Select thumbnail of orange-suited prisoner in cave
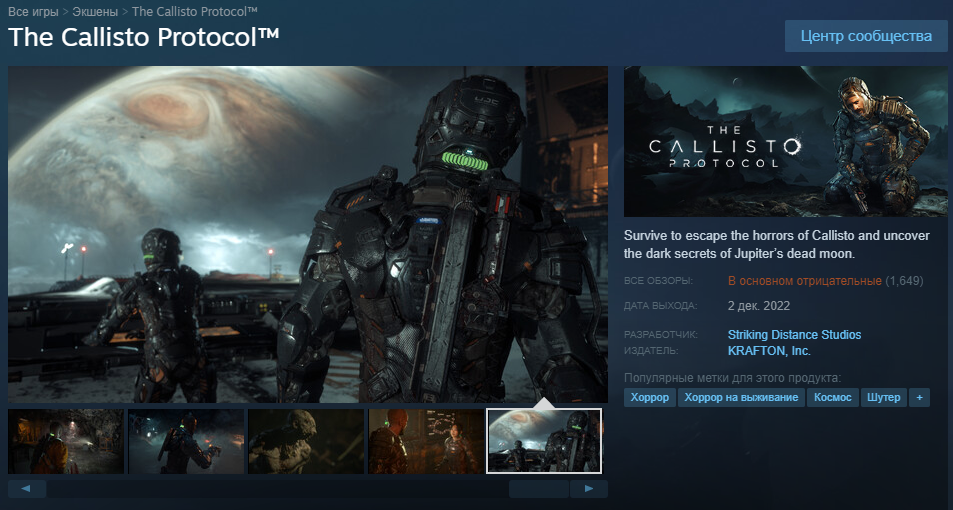Viewport: 953px width, 510px height. click(x=66, y=441)
